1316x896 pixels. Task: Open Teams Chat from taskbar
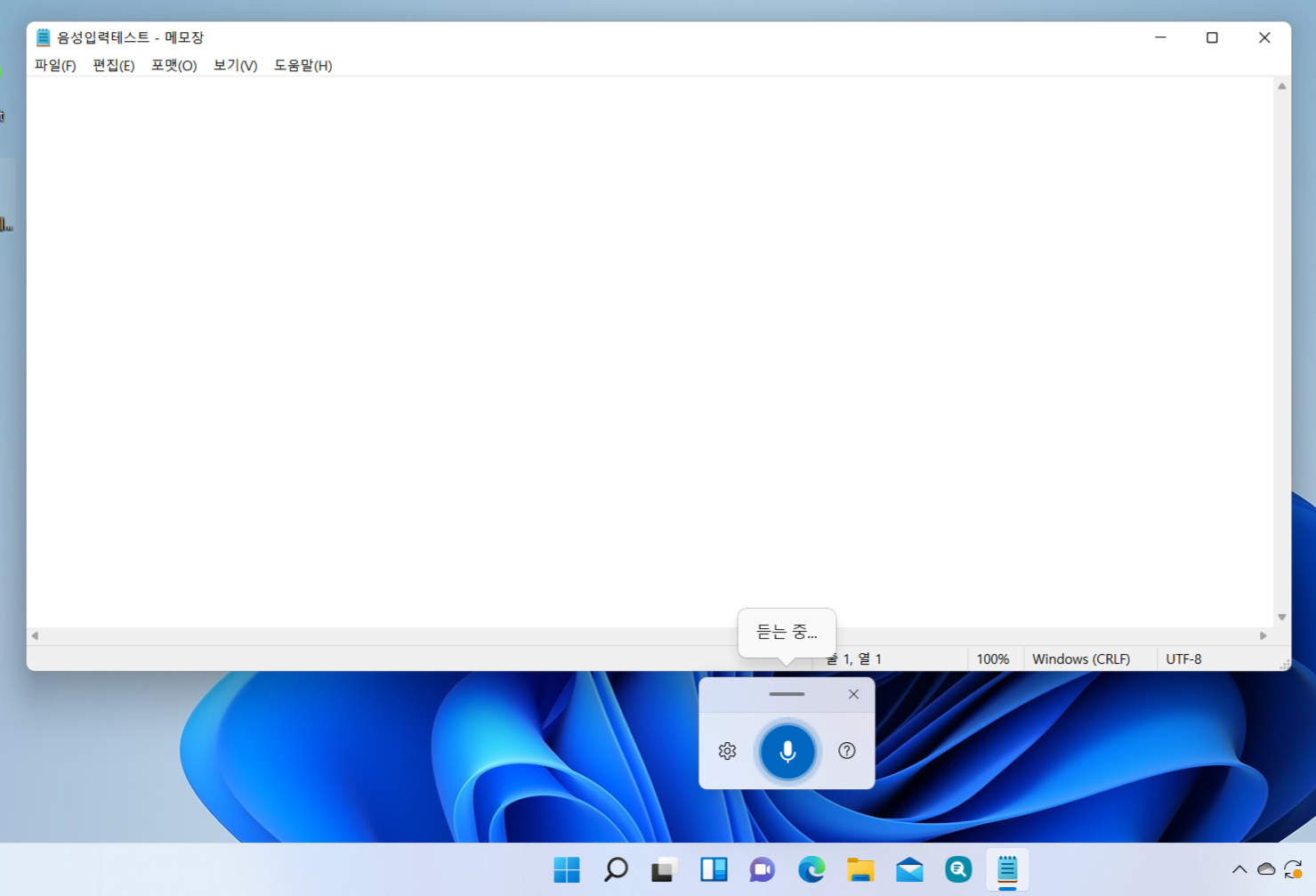click(763, 869)
